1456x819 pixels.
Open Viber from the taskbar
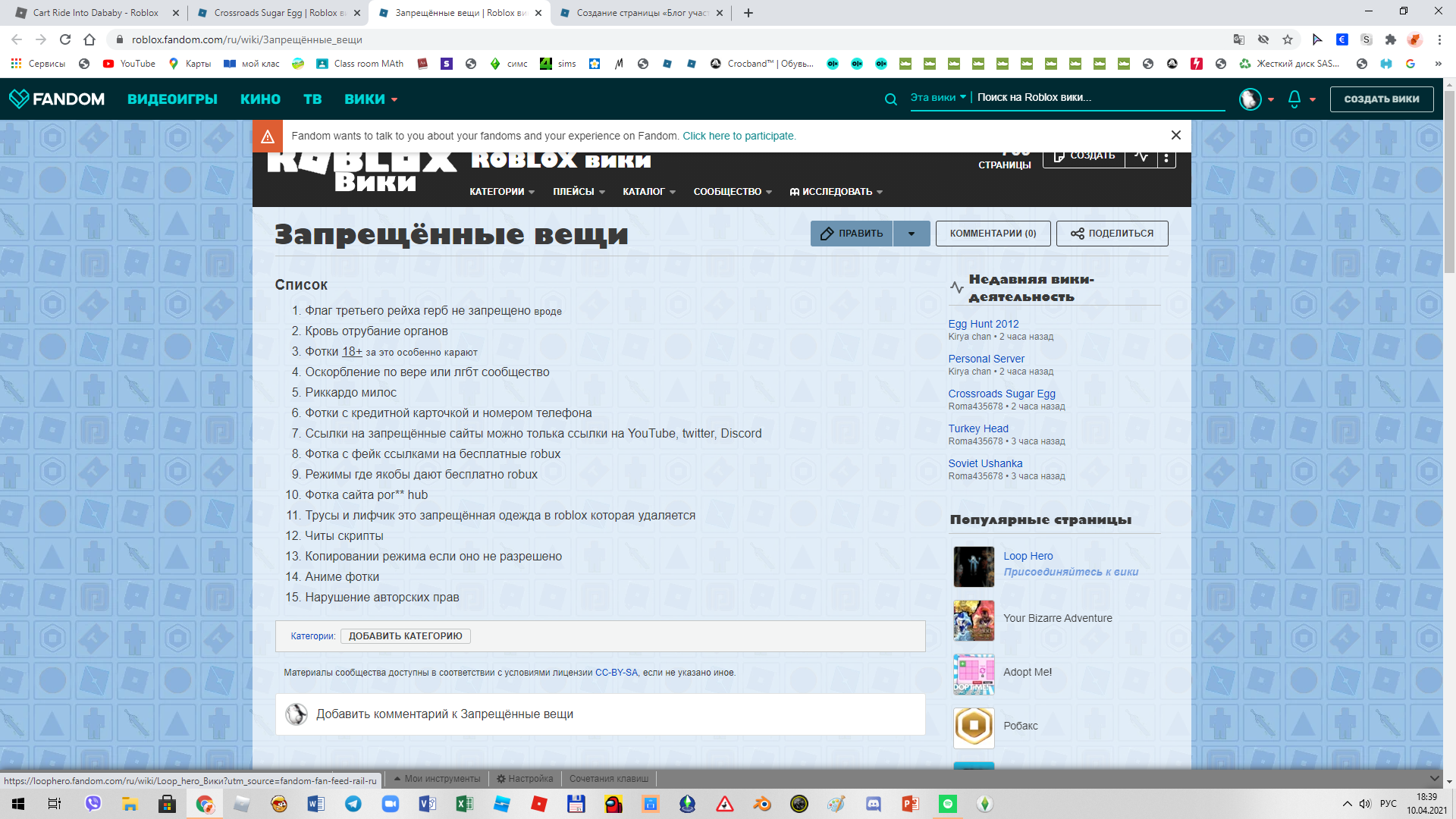93,804
